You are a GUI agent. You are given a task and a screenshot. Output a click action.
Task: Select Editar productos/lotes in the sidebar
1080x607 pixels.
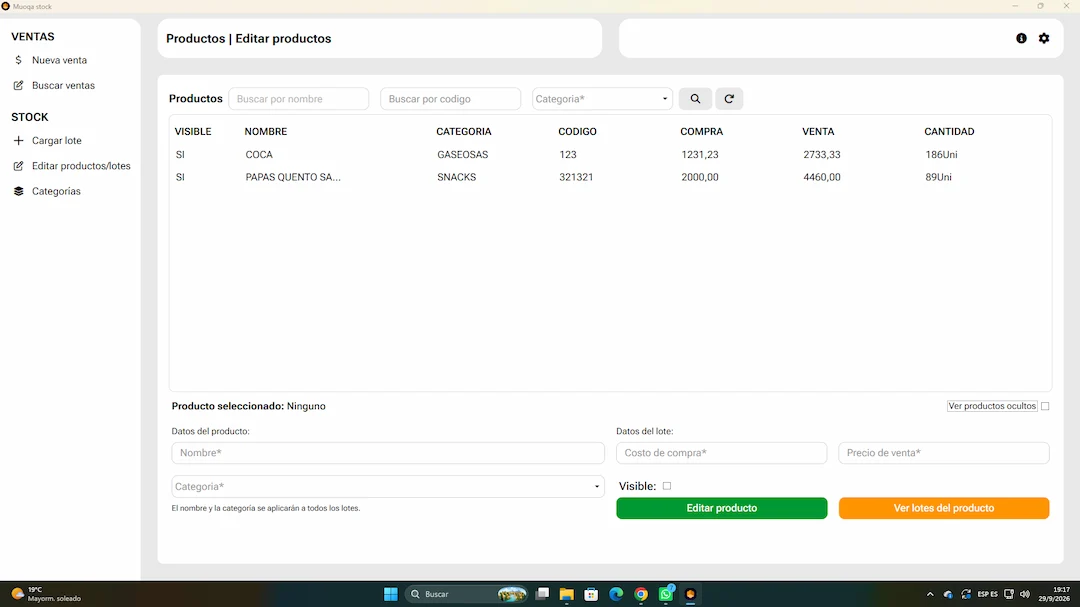[81, 166]
